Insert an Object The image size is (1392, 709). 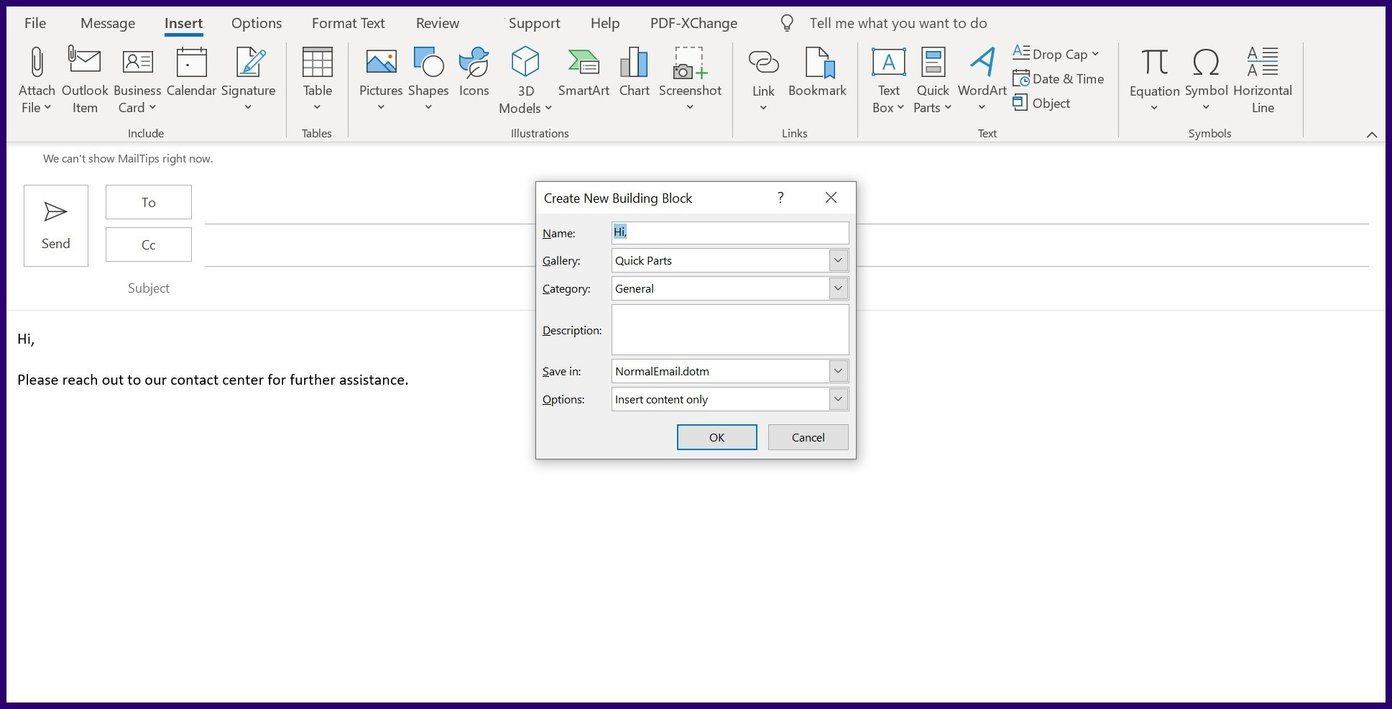pyautogui.click(x=1041, y=103)
